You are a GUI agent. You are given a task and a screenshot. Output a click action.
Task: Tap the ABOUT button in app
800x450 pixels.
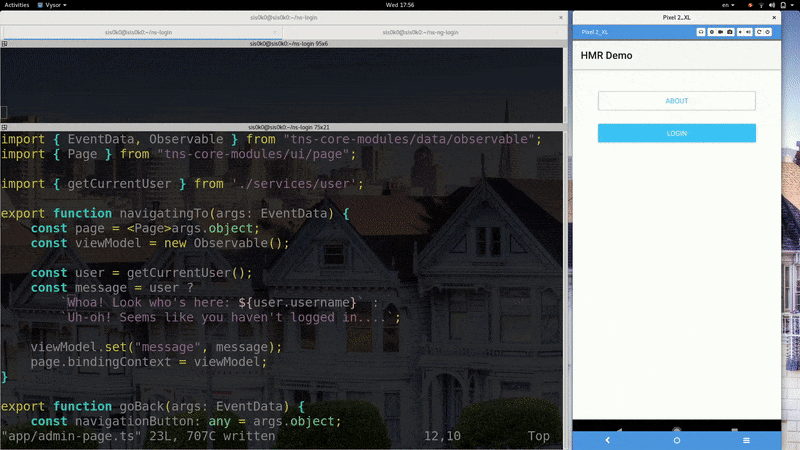(x=676, y=101)
